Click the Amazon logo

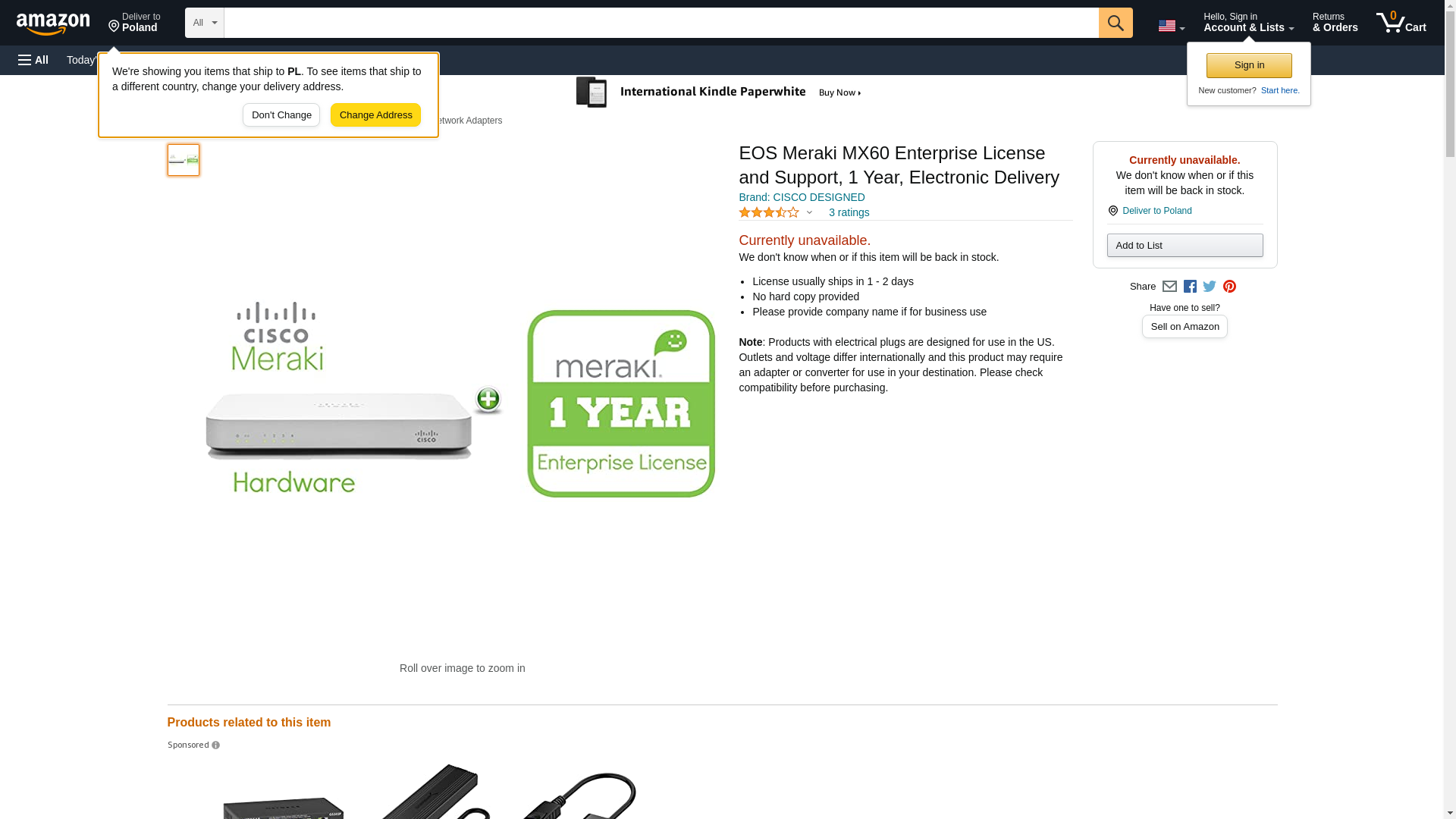point(53,24)
